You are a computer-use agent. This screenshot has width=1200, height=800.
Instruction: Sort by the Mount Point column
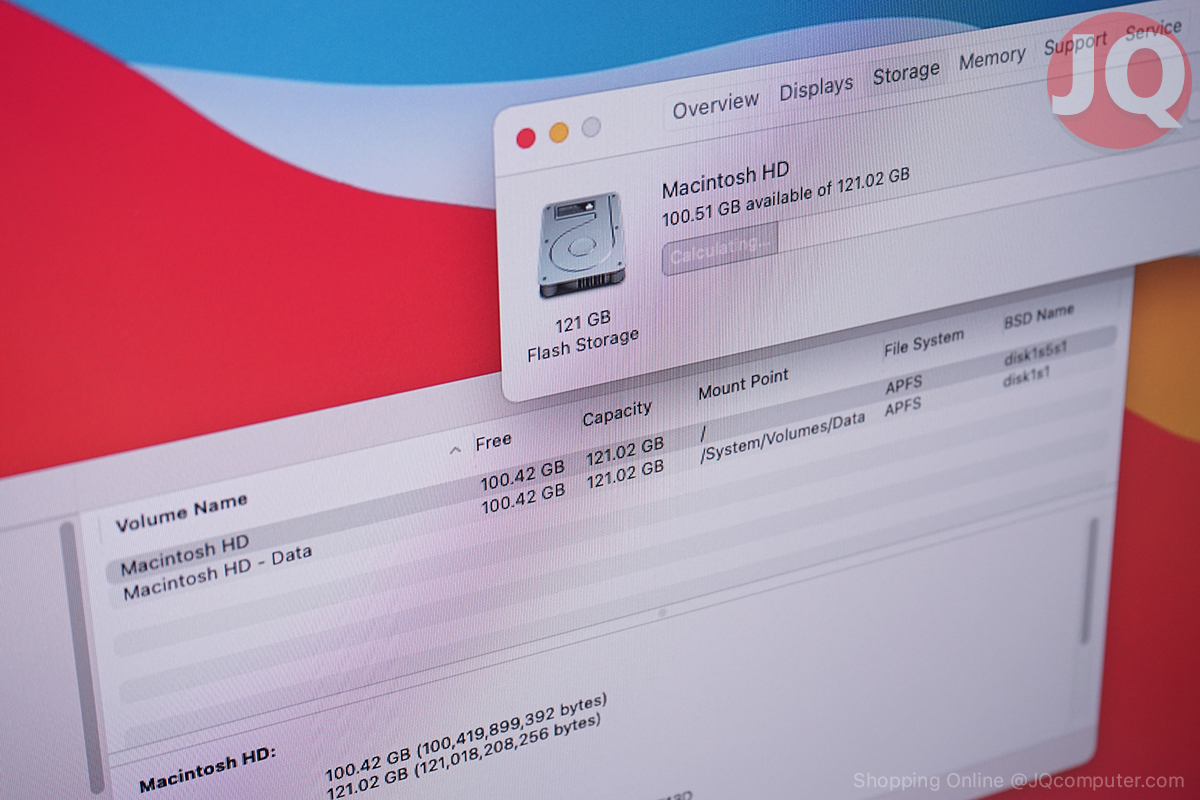pos(743,384)
